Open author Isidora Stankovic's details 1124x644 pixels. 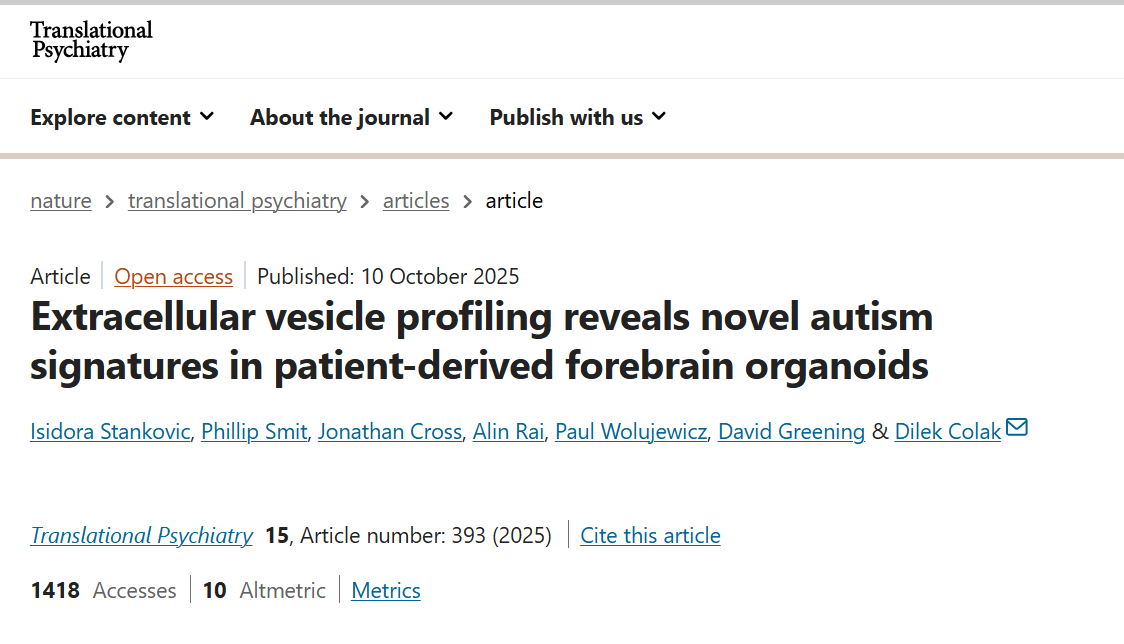pos(110,432)
